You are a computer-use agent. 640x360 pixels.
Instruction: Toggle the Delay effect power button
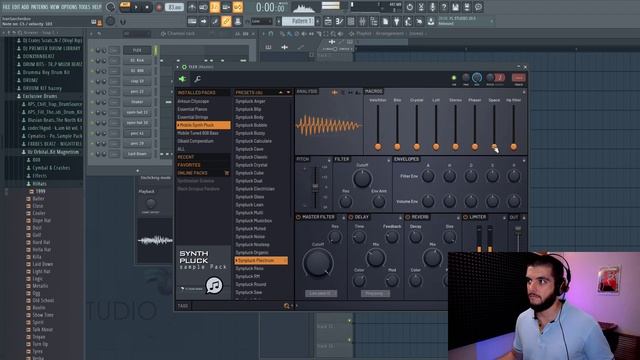click(351, 217)
